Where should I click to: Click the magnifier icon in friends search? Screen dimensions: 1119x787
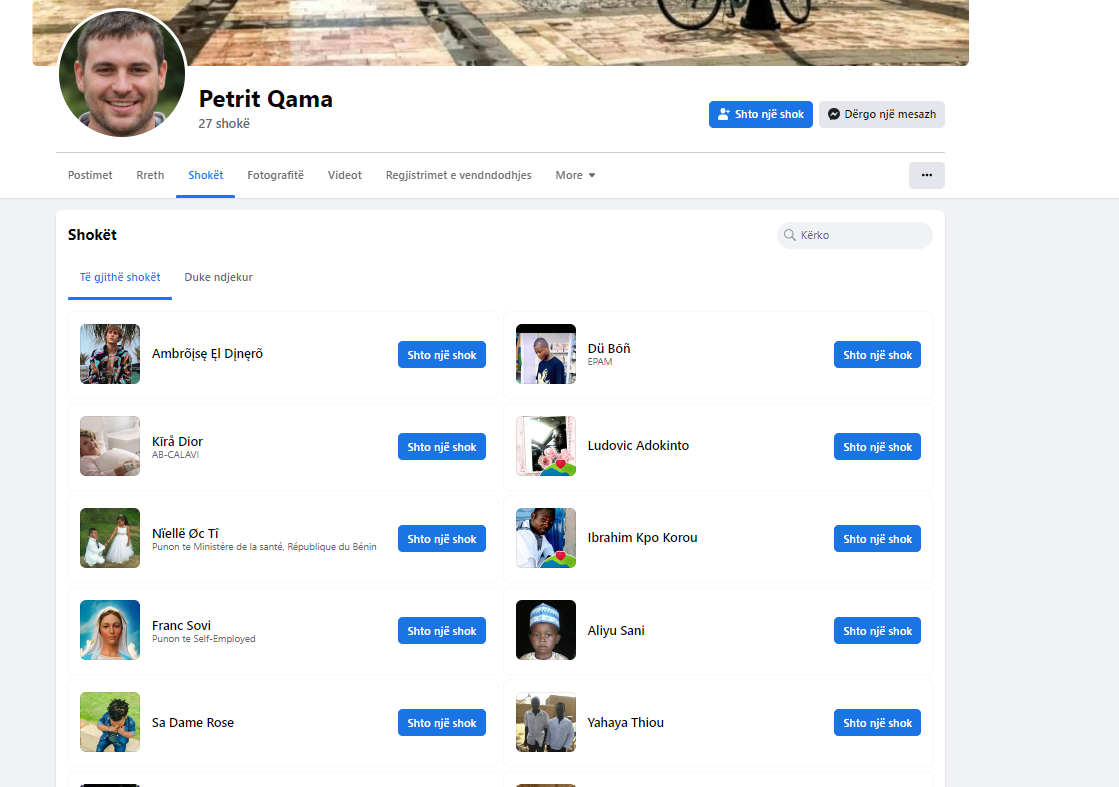point(790,235)
